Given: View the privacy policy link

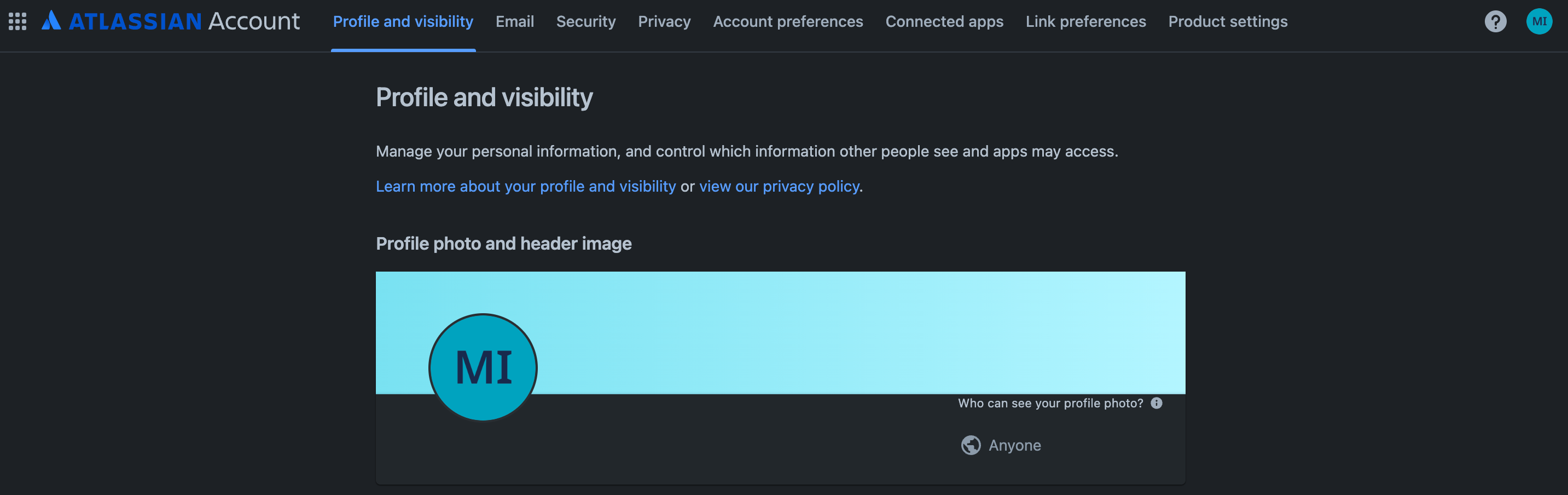Looking at the screenshot, I should tap(779, 186).
